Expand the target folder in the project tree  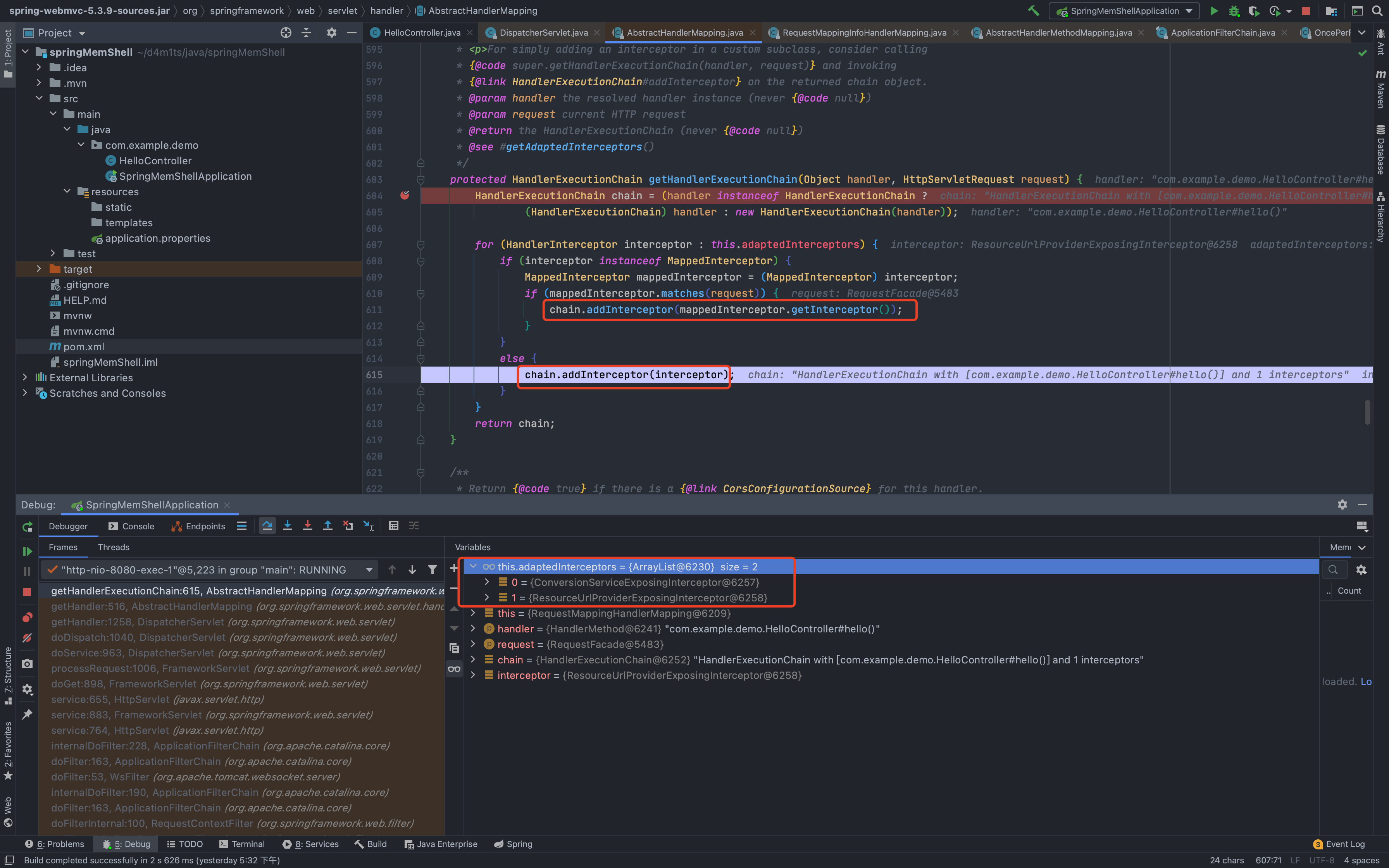[38, 269]
